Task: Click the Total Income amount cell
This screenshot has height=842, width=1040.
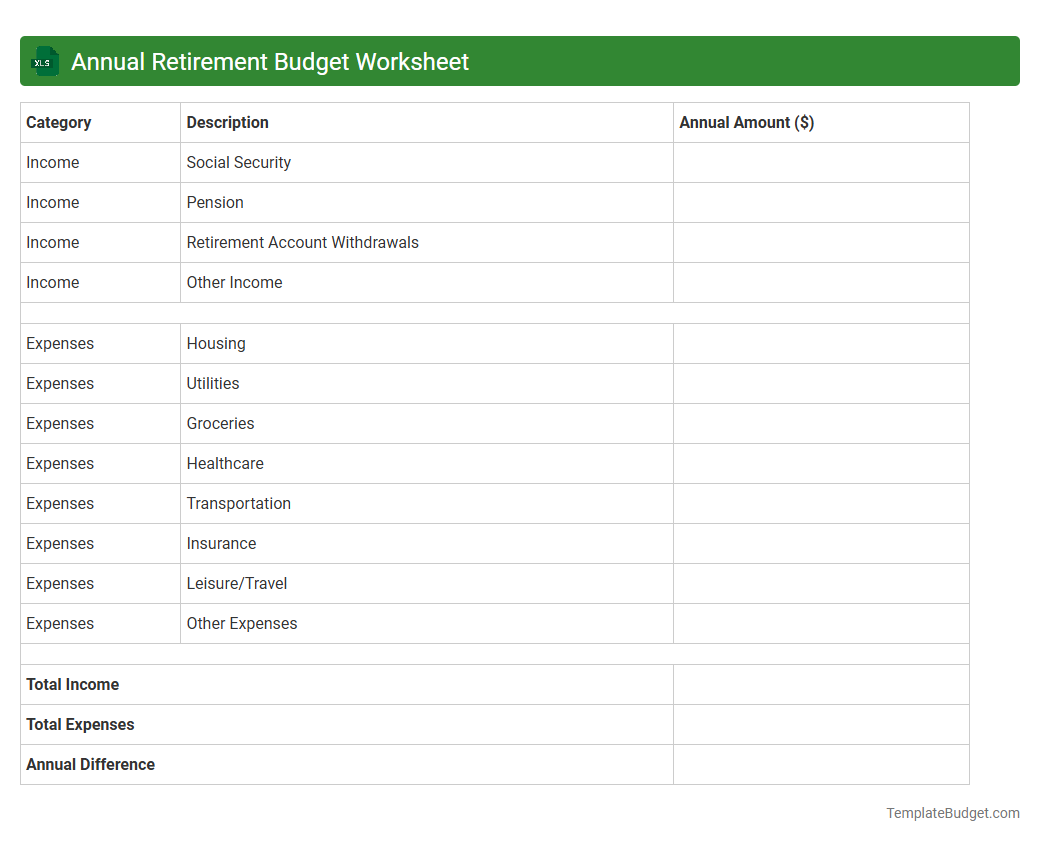Action: 820,684
